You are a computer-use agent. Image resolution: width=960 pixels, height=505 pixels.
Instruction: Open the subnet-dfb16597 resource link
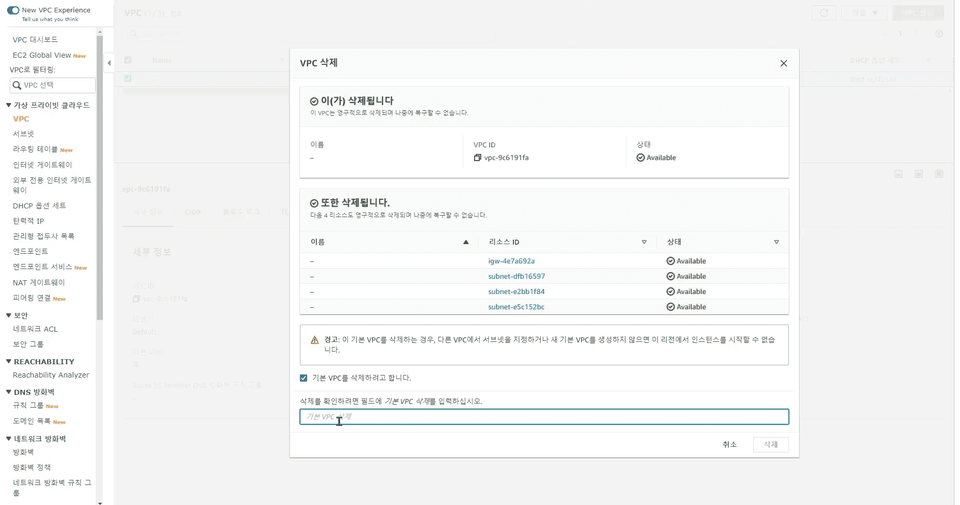516,276
